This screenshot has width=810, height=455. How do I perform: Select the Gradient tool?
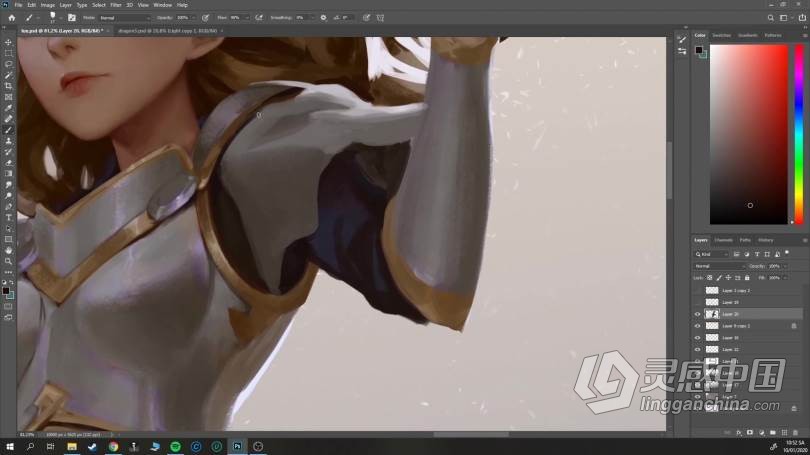pos(8,174)
